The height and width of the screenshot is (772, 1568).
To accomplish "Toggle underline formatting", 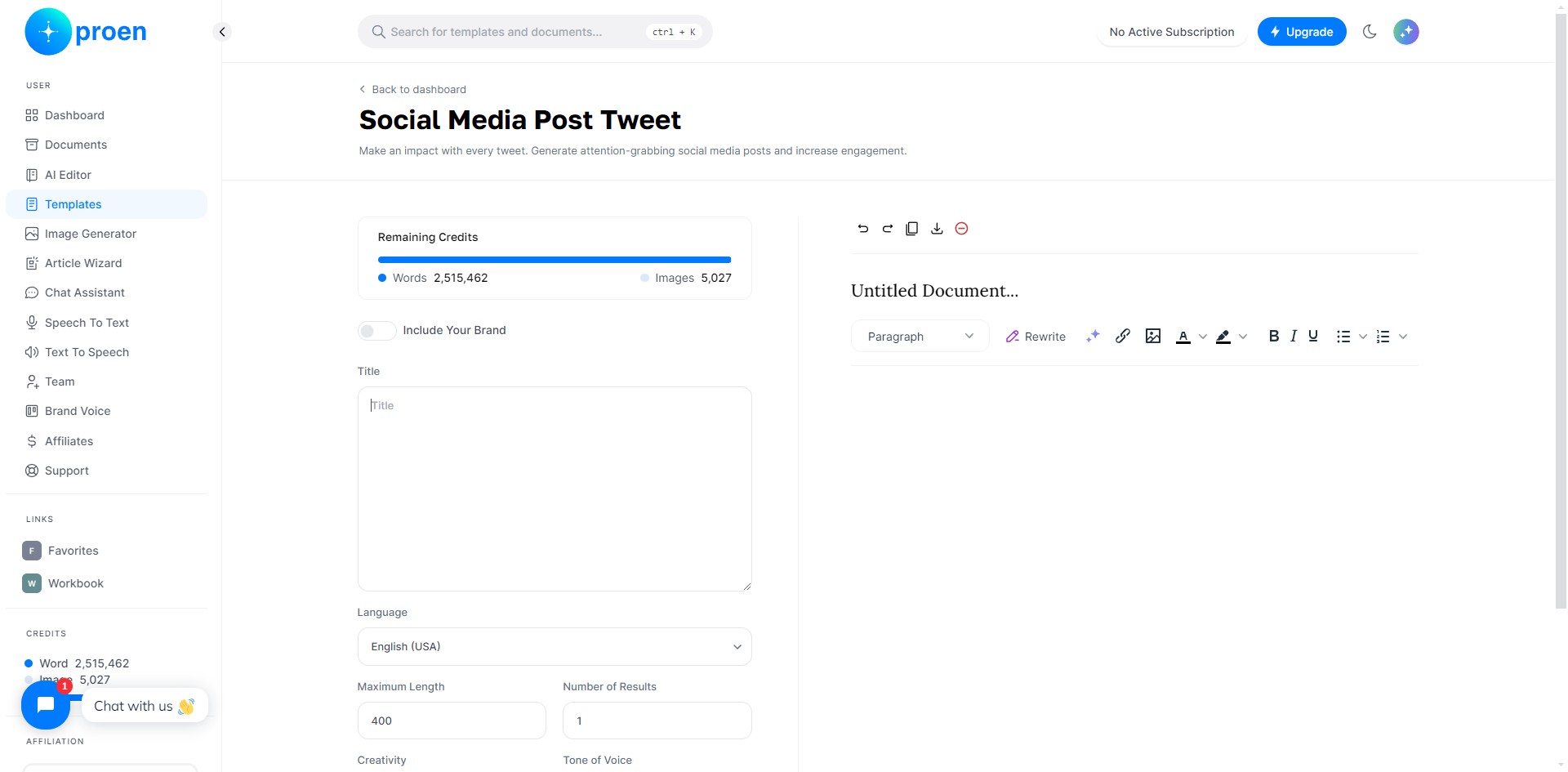I will coord(1313,336).
